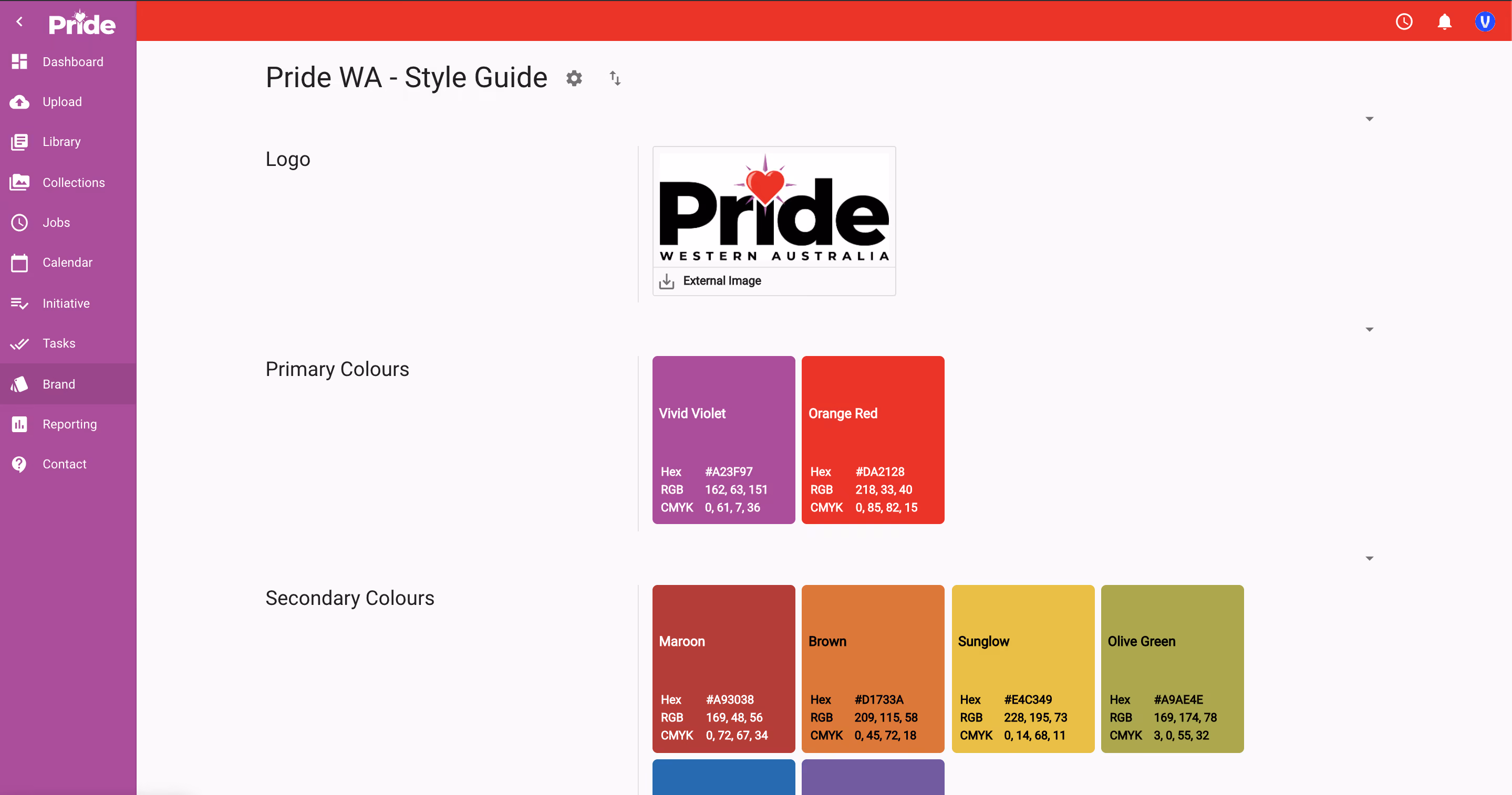Image resolution: width=1512 pixels, height=795 pixels.
Task: Collapse the Primary Colours section arrow
Action: (x=1370, y=330)
